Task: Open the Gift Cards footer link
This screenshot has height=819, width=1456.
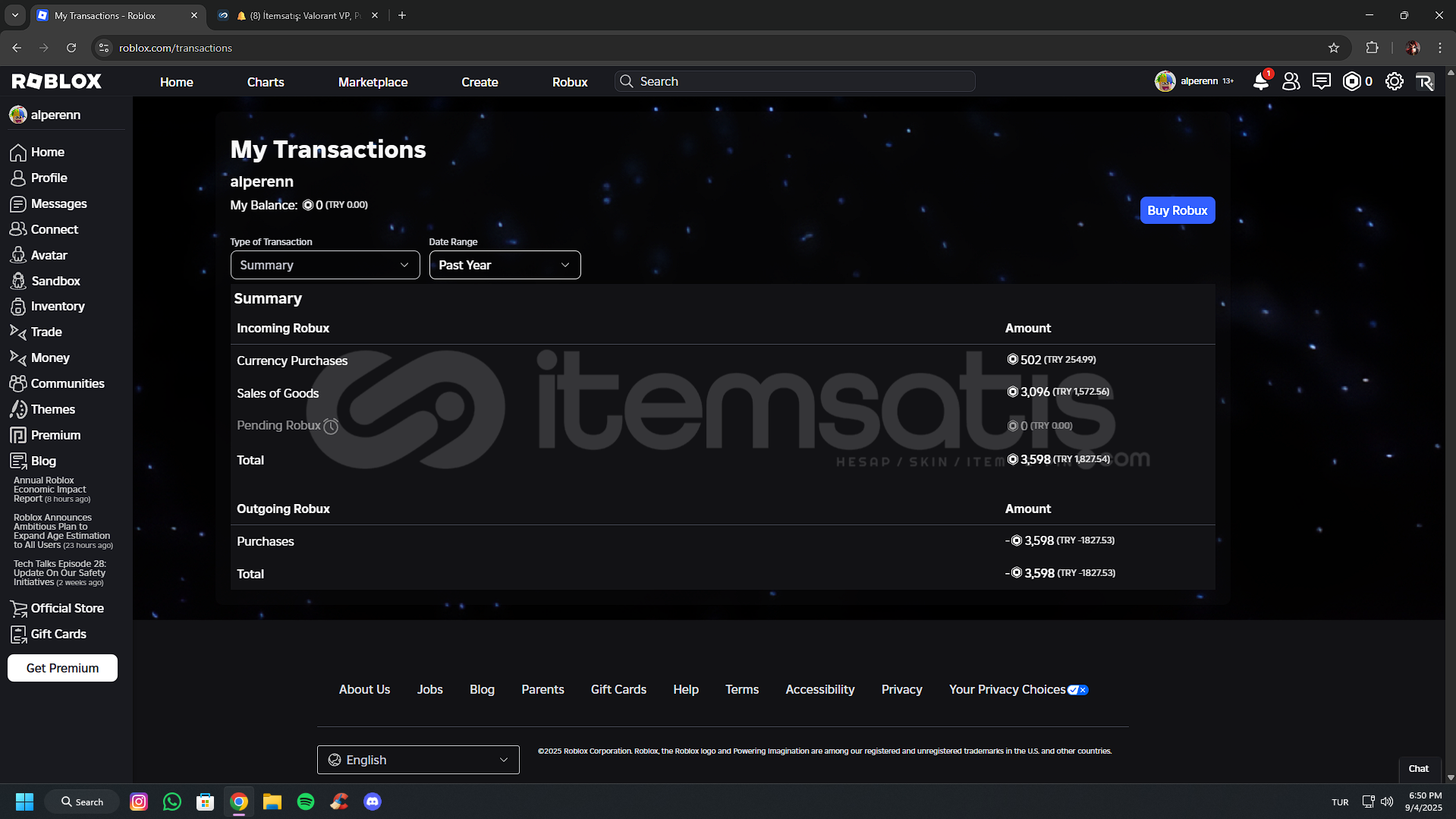Action: (618, 689)
